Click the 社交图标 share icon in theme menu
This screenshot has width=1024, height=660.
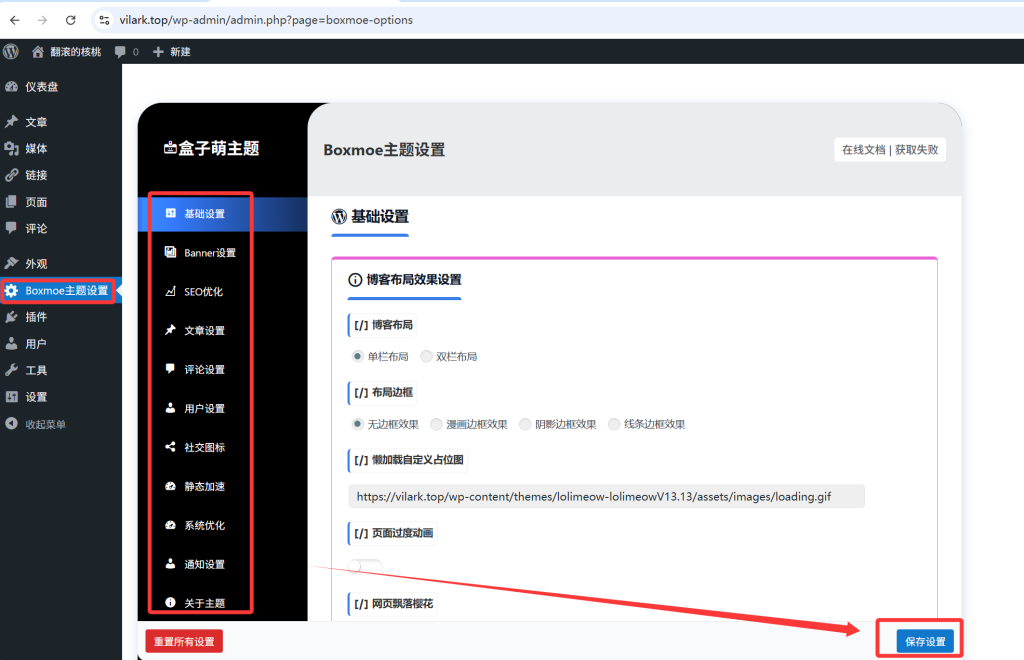pos(172,446)
